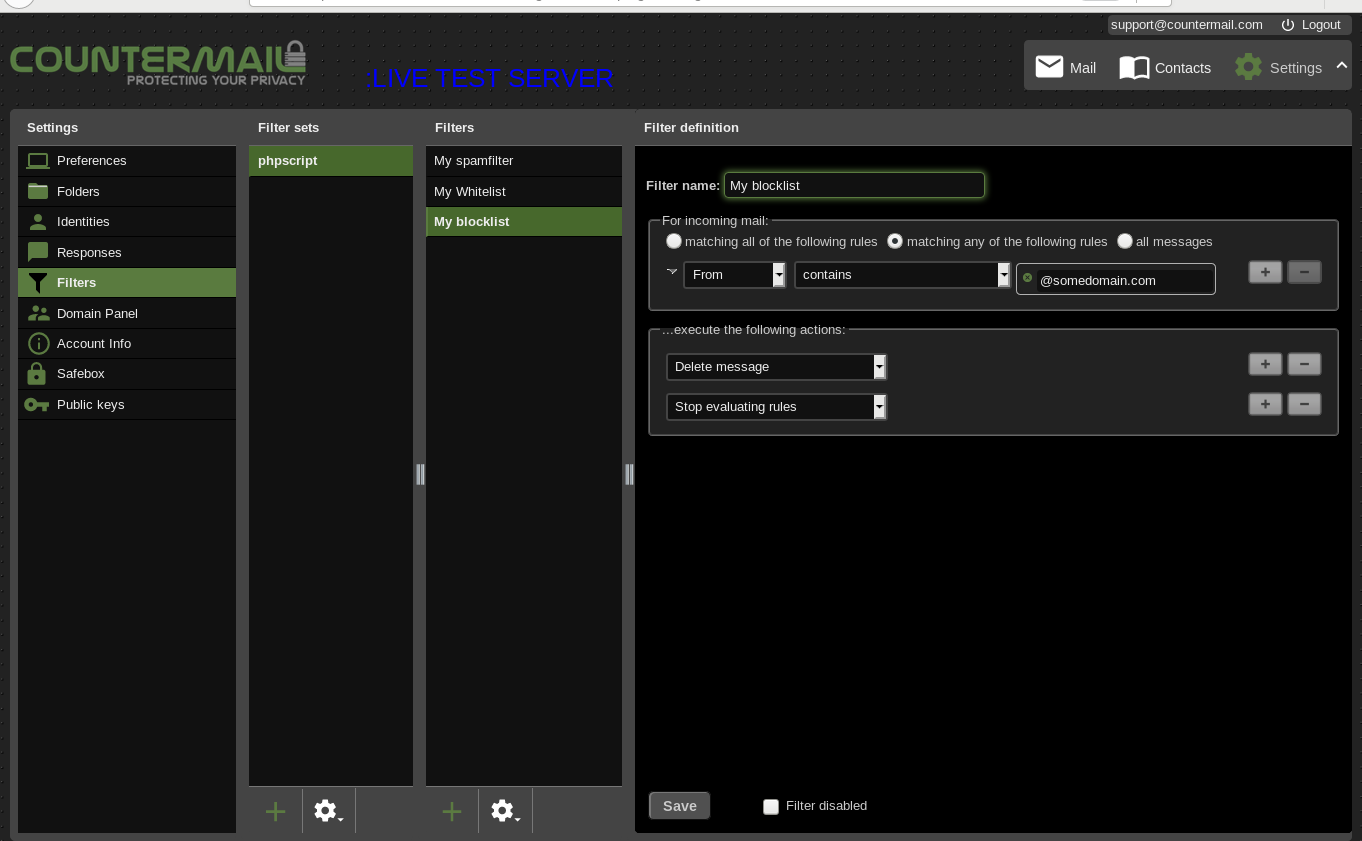Select matching all of the following rules
The height and width of the screenshot is (841, 1362).
point(674,241)
